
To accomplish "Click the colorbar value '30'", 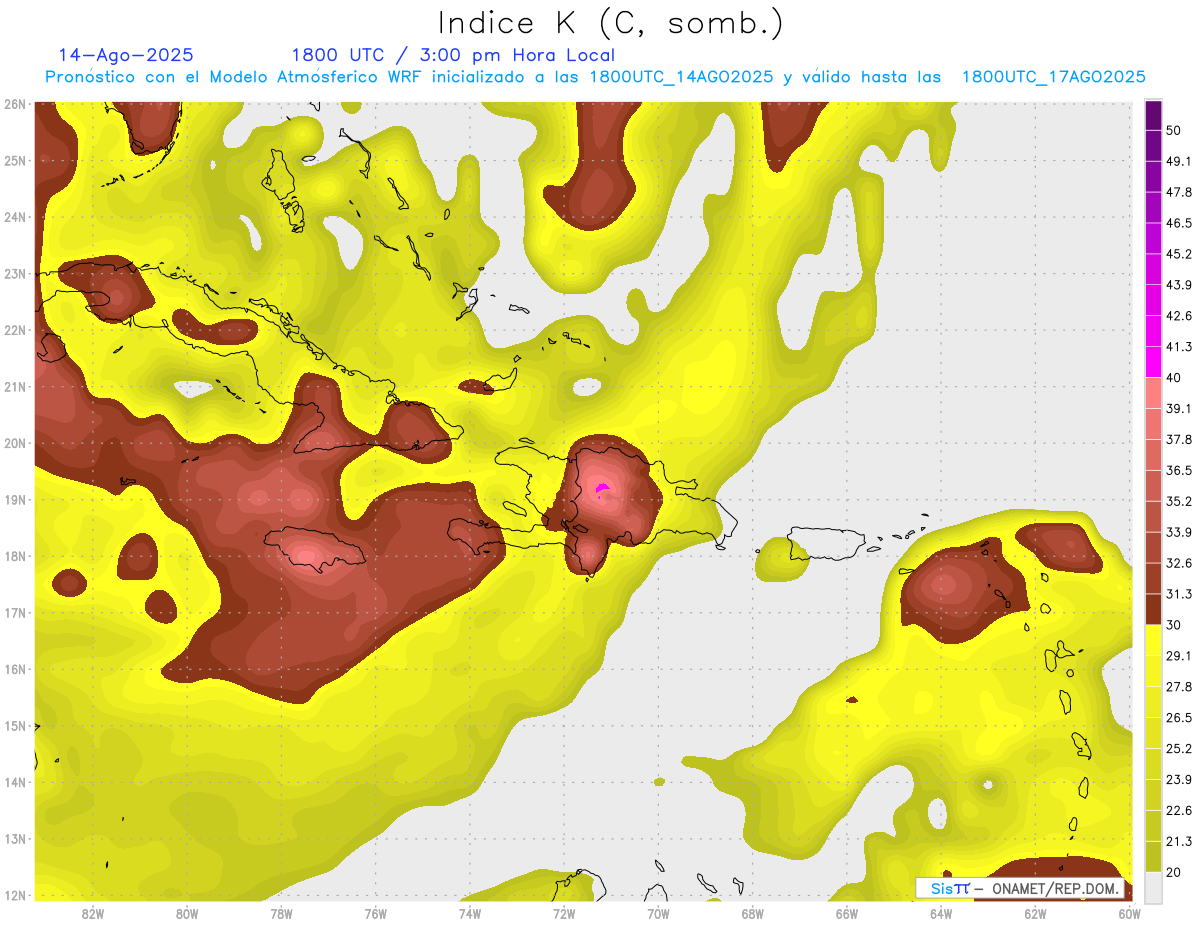I will (1174, 625).
